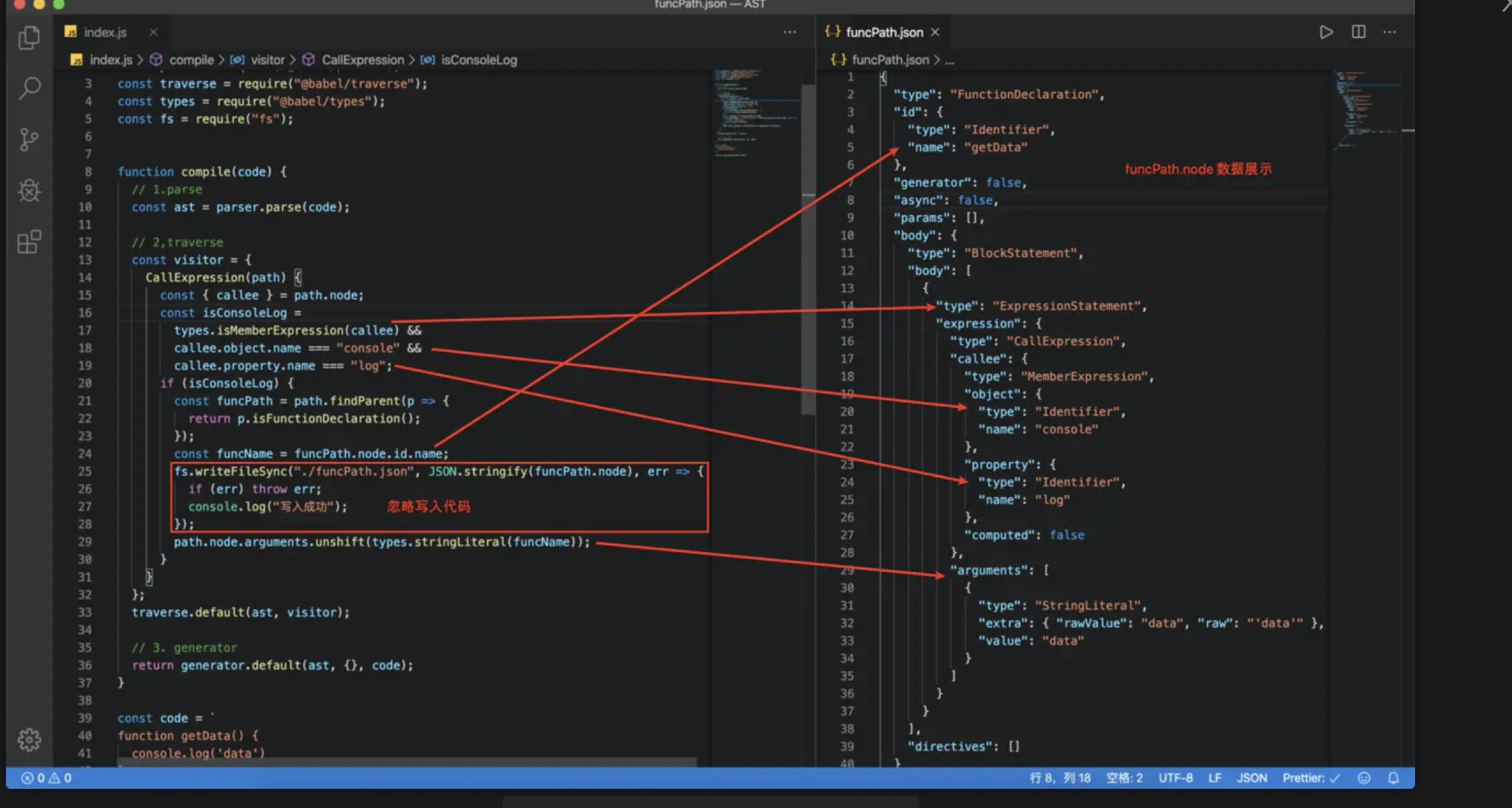Split the editor with split icon

tap(1358, 32)
